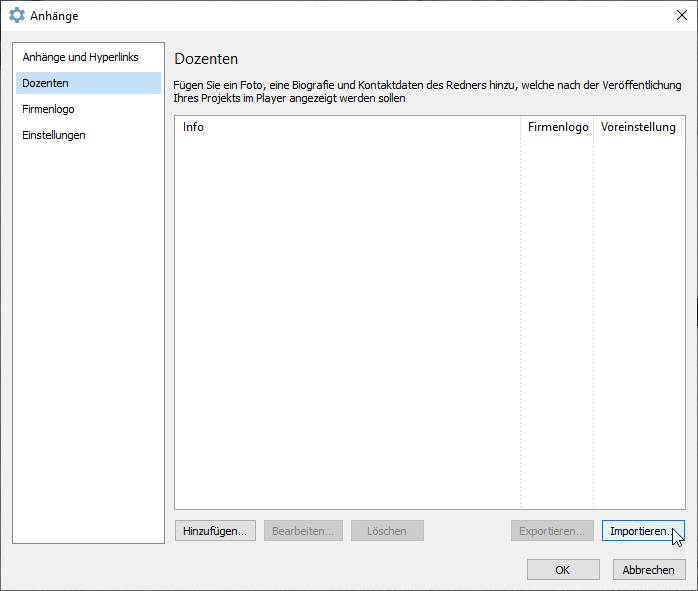Click the Info column header

(193, 127)
